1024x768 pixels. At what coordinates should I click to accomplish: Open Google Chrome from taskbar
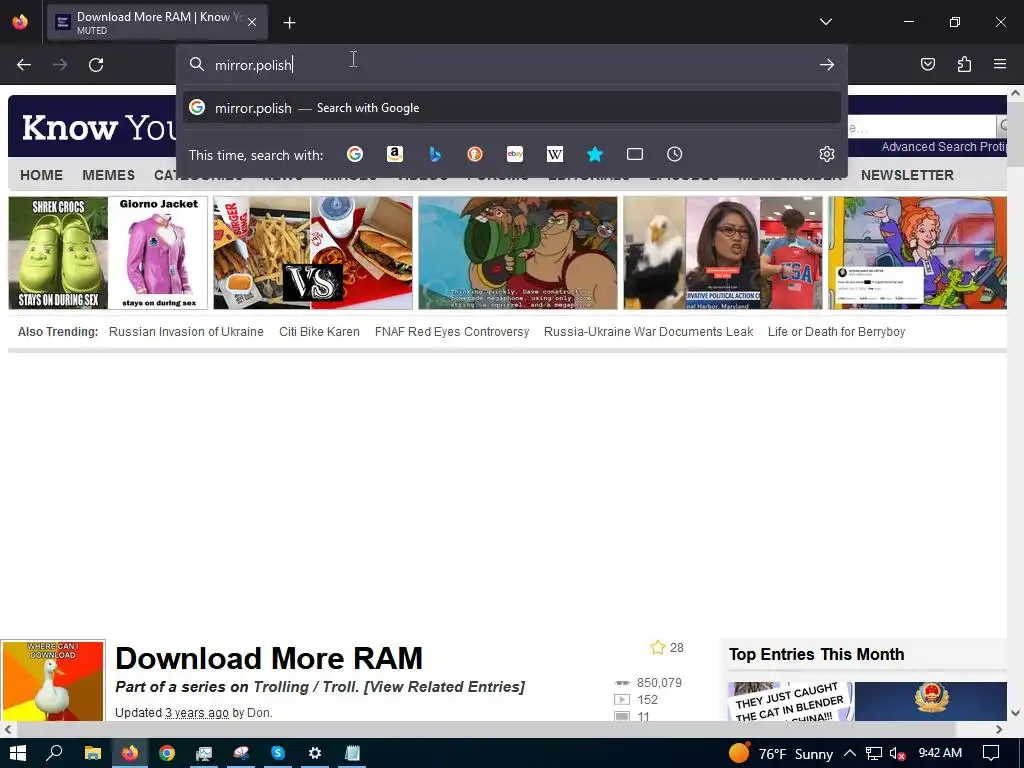(167, 753)
